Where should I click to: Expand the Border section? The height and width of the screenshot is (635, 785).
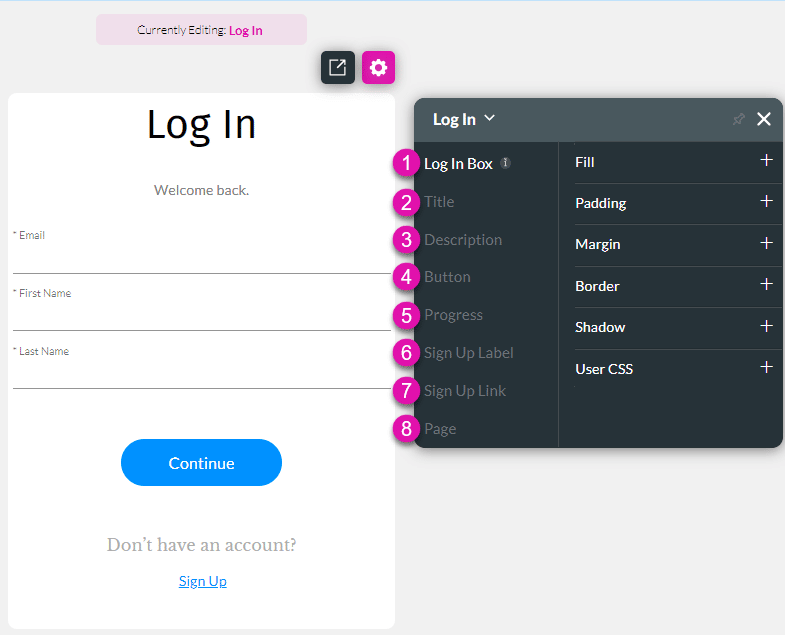click(766, 285)
